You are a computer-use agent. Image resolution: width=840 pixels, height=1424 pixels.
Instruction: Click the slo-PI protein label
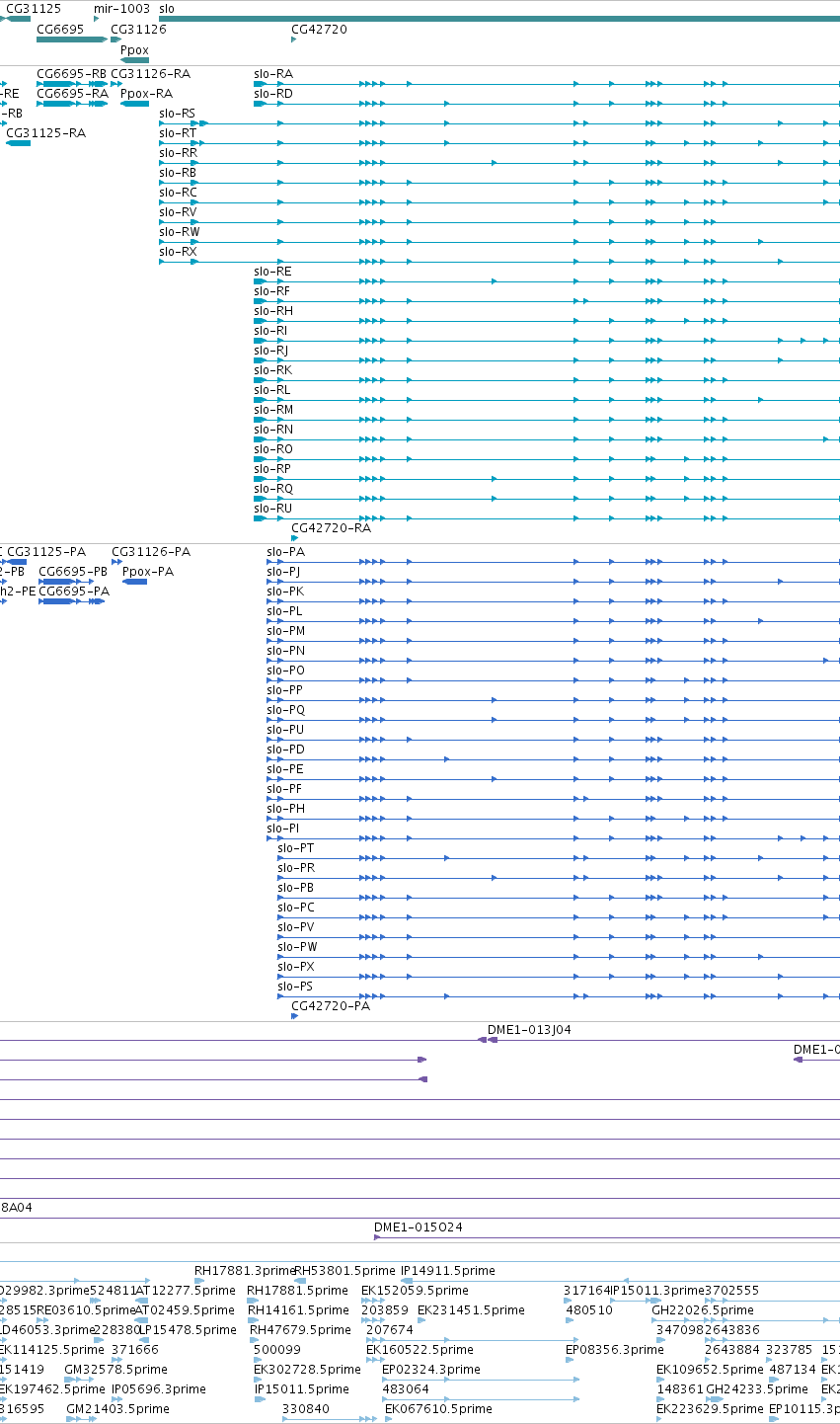[x=282, y=829]
